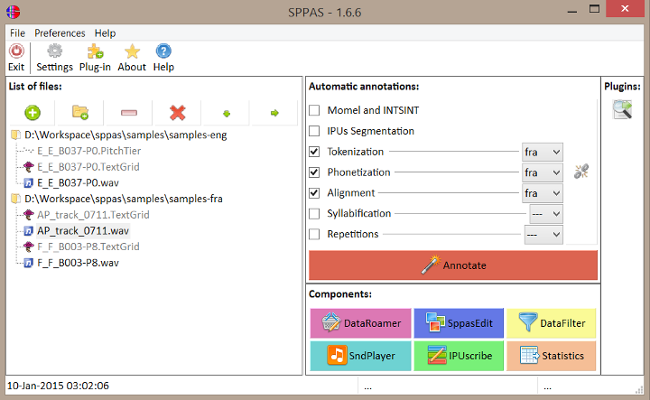Click the audio icon of E_E_B037-P0.wav
The height and width of the screenshot is (400, 650).
tap(28, 183)
